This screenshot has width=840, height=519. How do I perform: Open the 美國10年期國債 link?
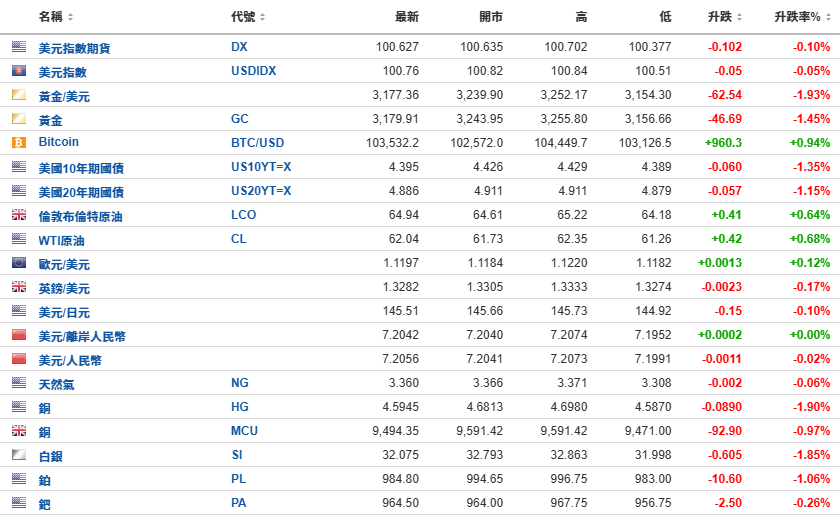click(81, 168)
